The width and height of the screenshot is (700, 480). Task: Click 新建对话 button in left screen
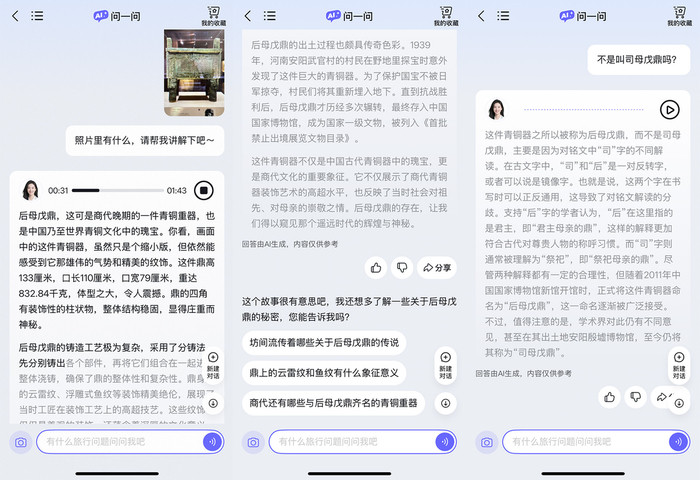tap(213, 366)
